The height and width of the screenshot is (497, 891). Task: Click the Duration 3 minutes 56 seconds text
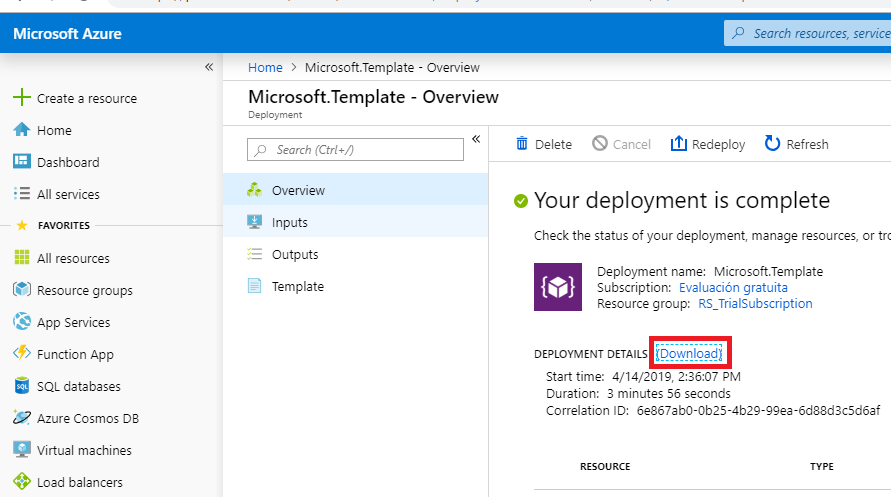(669, 394)
